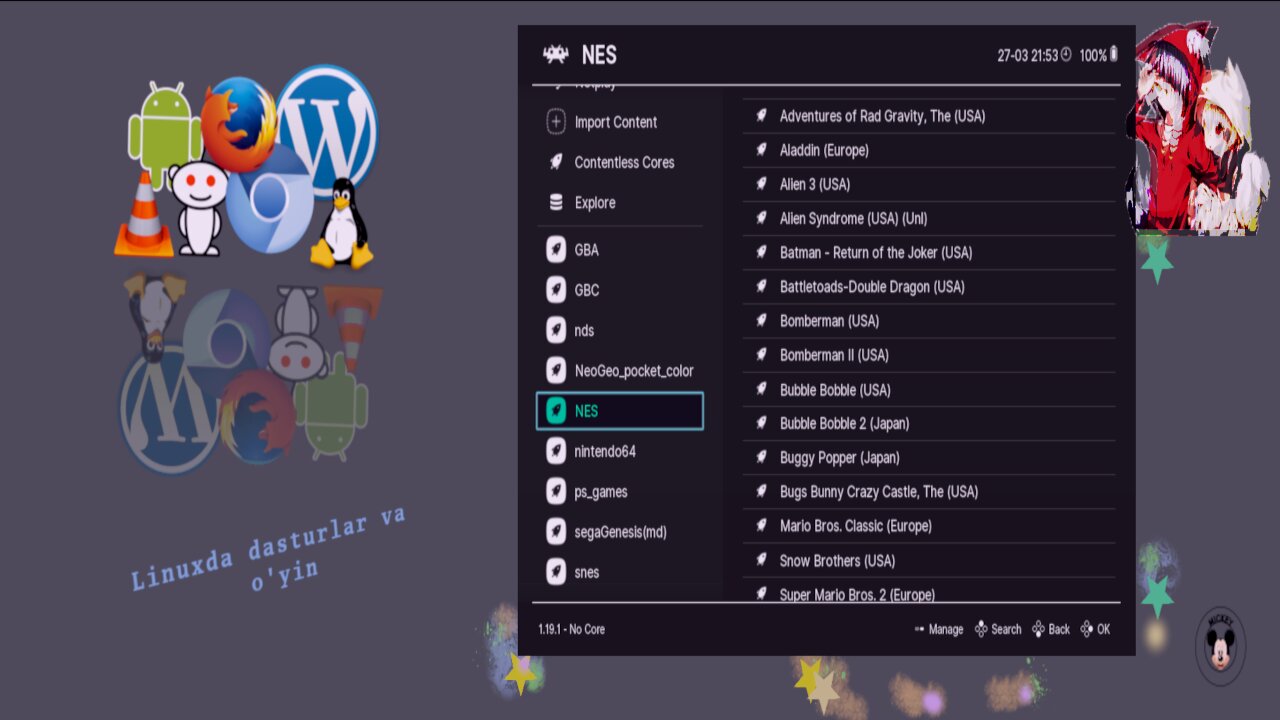Image resolution: width=1280 pixels, height=720 pixels.
Task: Click the anime characters picture
Action: [x=1198, y=130]
